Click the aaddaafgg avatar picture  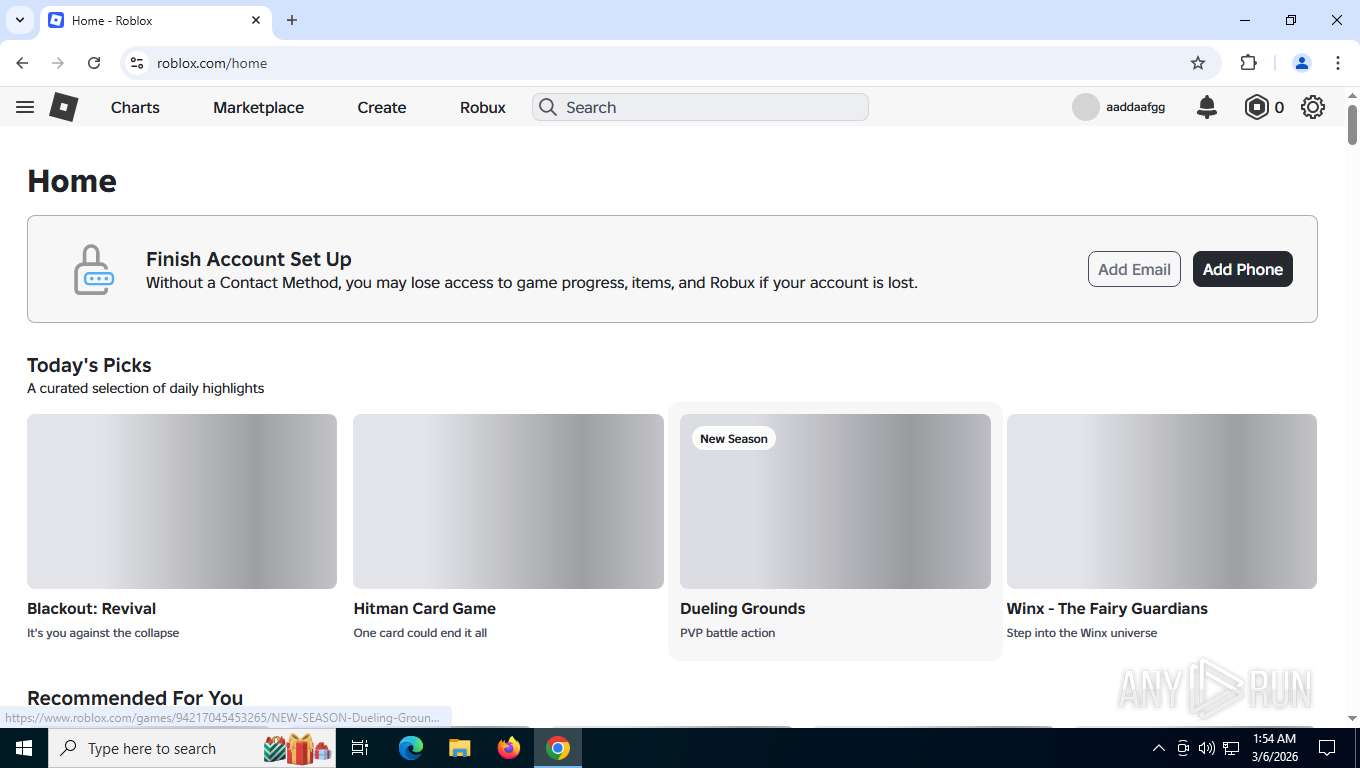(x=1086, y=107)
